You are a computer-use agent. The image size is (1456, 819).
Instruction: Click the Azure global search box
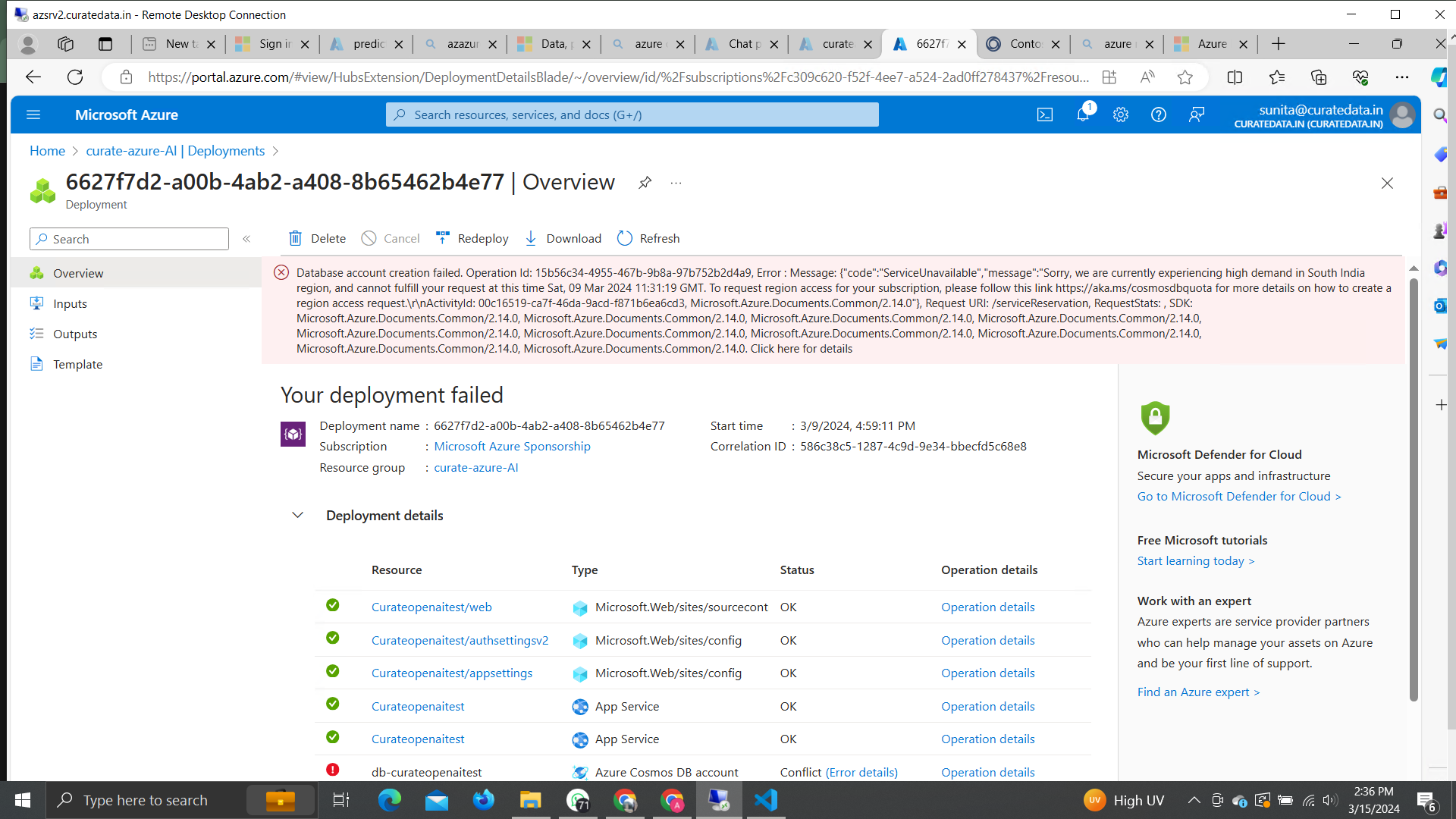pyautogui.click(x=632, y=115)
